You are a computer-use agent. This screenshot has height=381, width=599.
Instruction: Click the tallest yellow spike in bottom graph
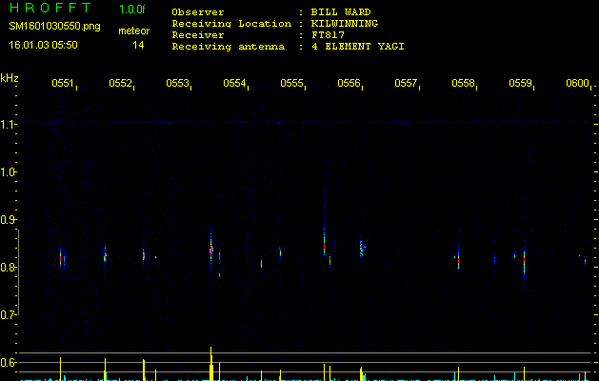(x=211, y=363)
